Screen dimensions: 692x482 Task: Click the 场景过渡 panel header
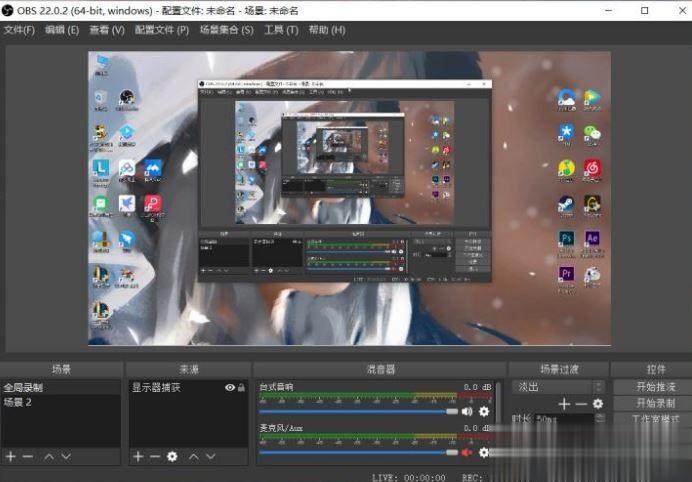[559, 369]
